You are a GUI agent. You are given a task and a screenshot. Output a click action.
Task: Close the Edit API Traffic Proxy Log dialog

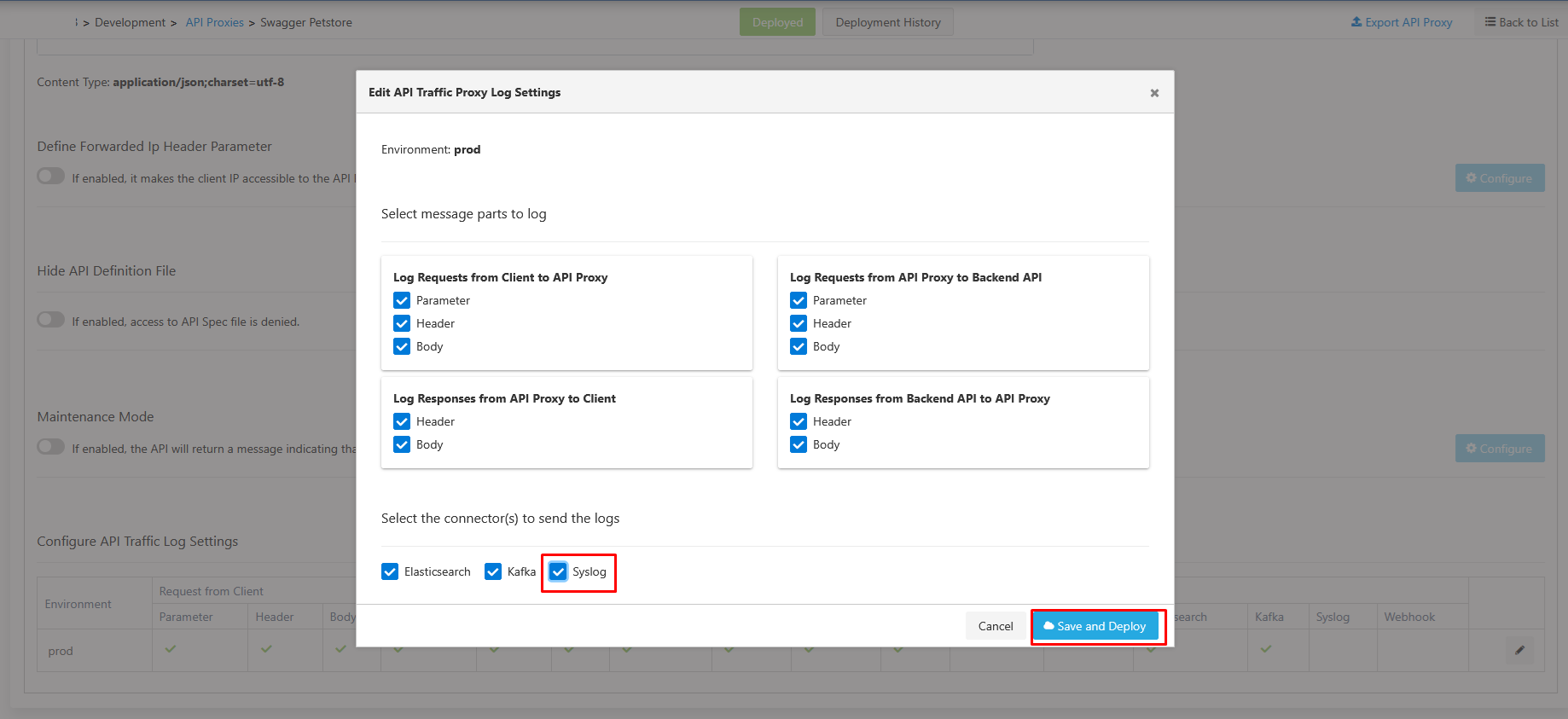pyautogui.click(x=1153, y=93)
